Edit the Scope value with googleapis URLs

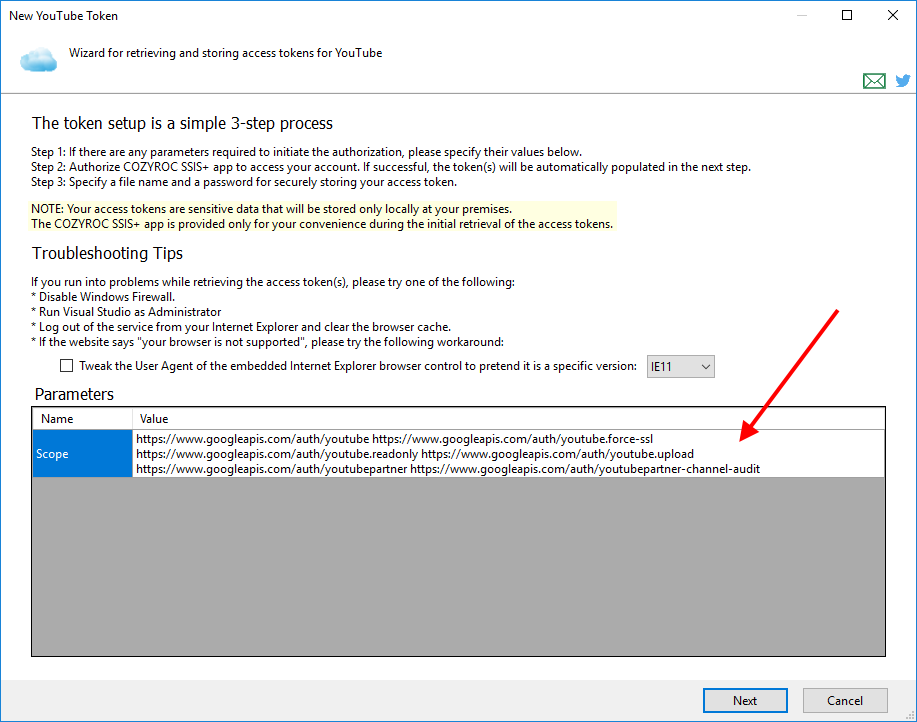tap(508, 454)
